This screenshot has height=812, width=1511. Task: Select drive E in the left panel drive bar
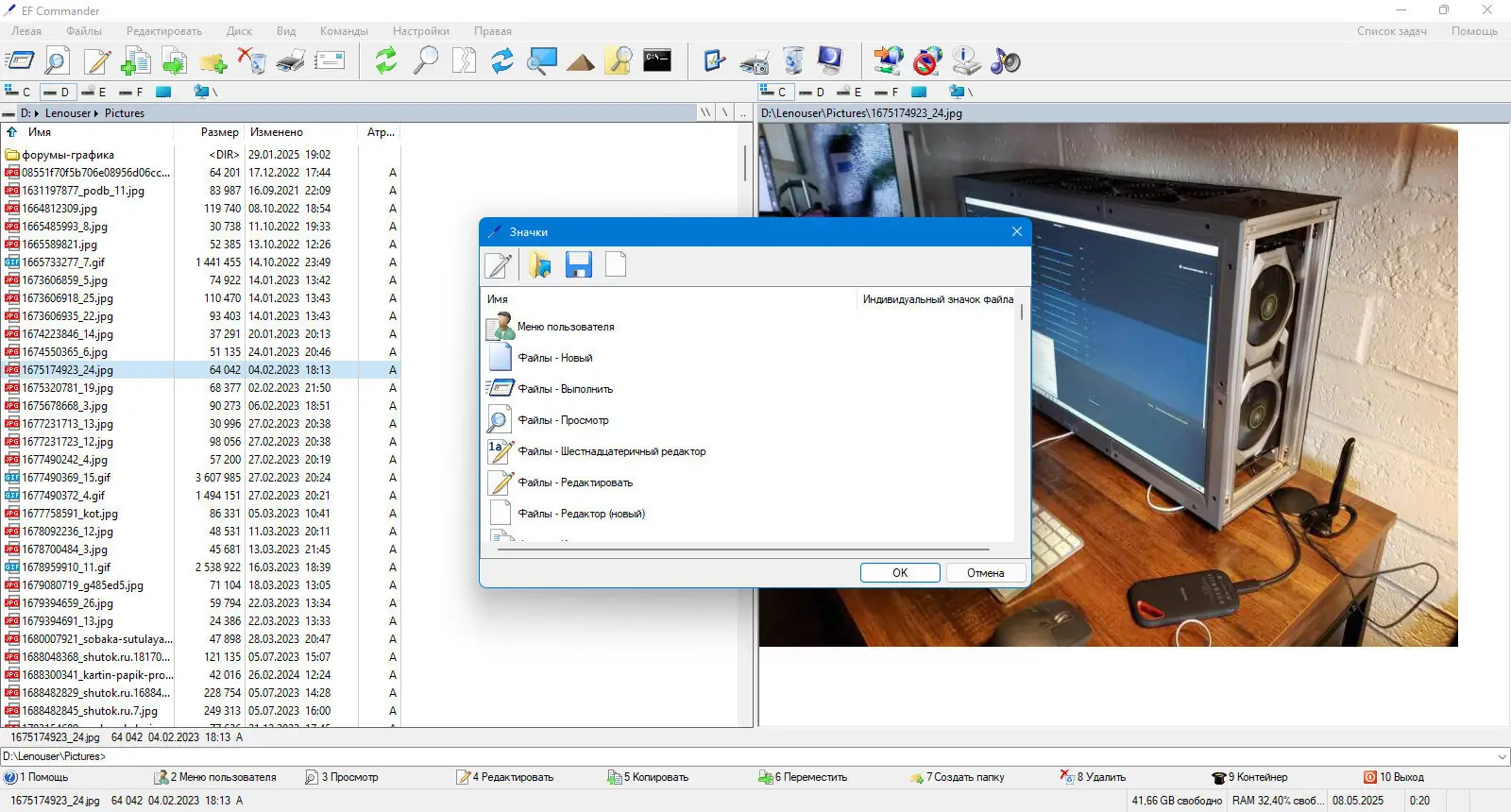point(93,92)
